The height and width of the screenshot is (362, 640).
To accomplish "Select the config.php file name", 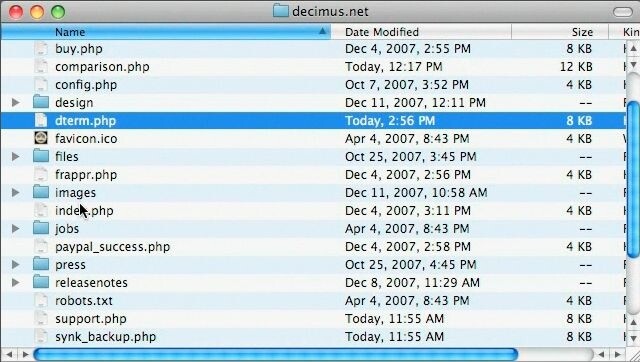I will click(x=86, y=85).
